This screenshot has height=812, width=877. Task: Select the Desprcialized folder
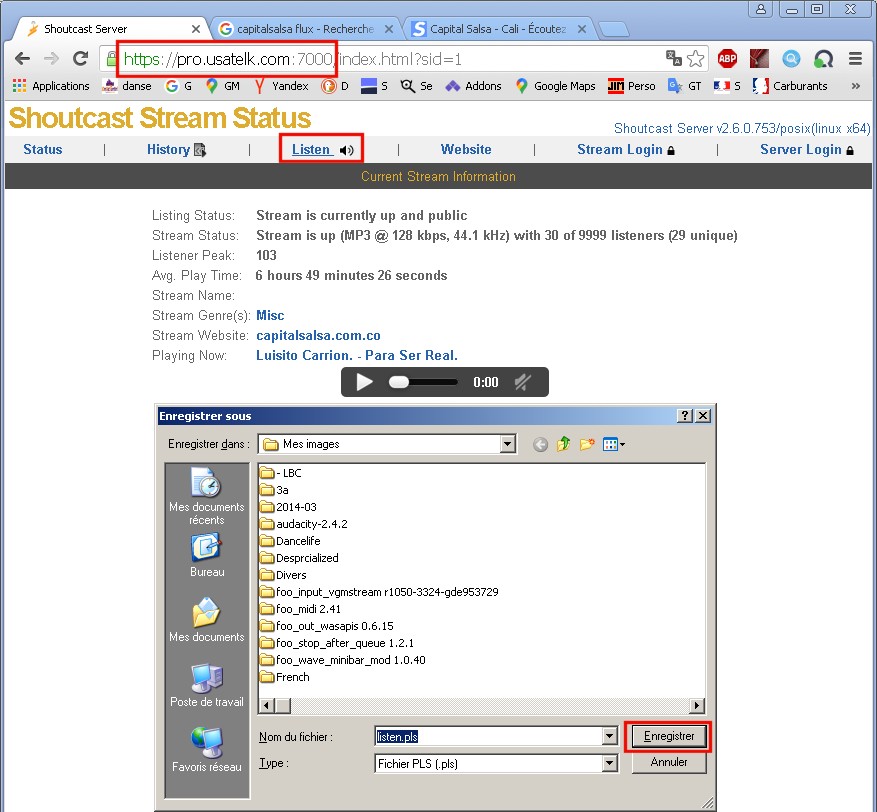click(x=299, y=558)
